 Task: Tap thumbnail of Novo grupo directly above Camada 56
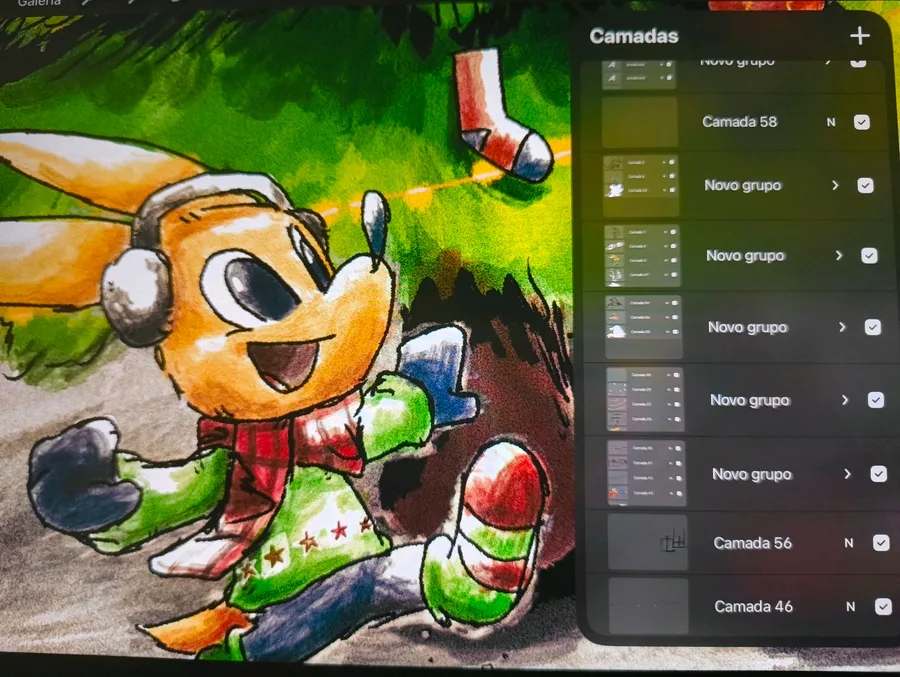pos(646,473)
